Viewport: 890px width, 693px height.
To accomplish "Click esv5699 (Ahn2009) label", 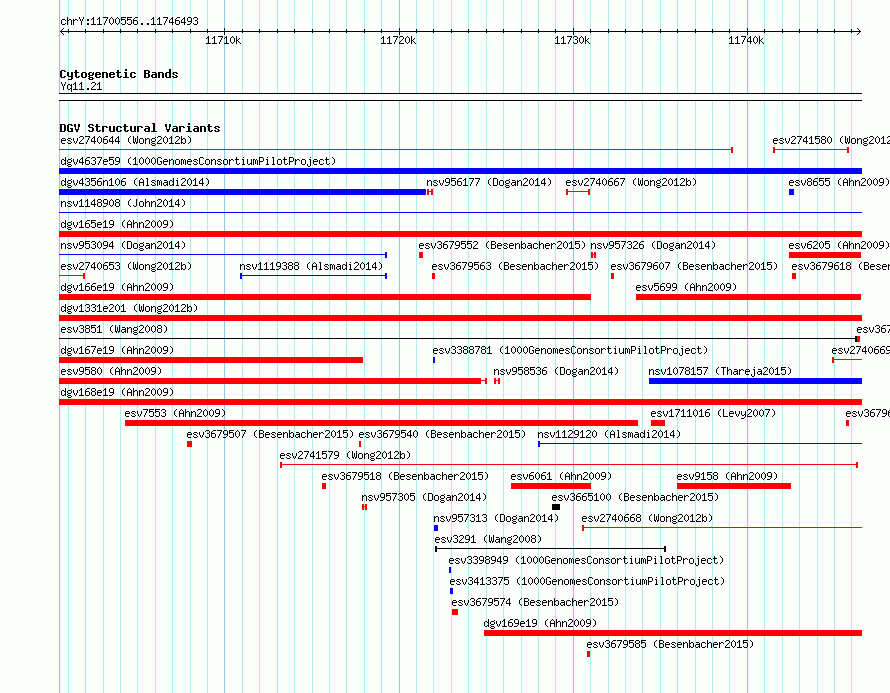I will coord(686,287).
